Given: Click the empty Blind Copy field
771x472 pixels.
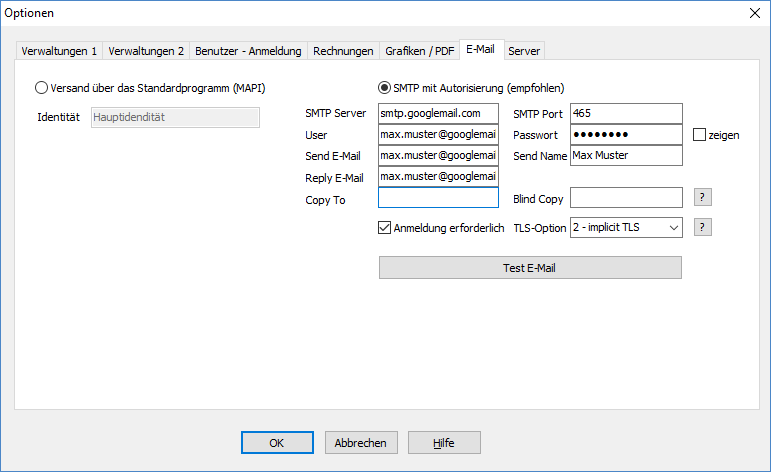Looking at the screenshot, I should 625,198.
